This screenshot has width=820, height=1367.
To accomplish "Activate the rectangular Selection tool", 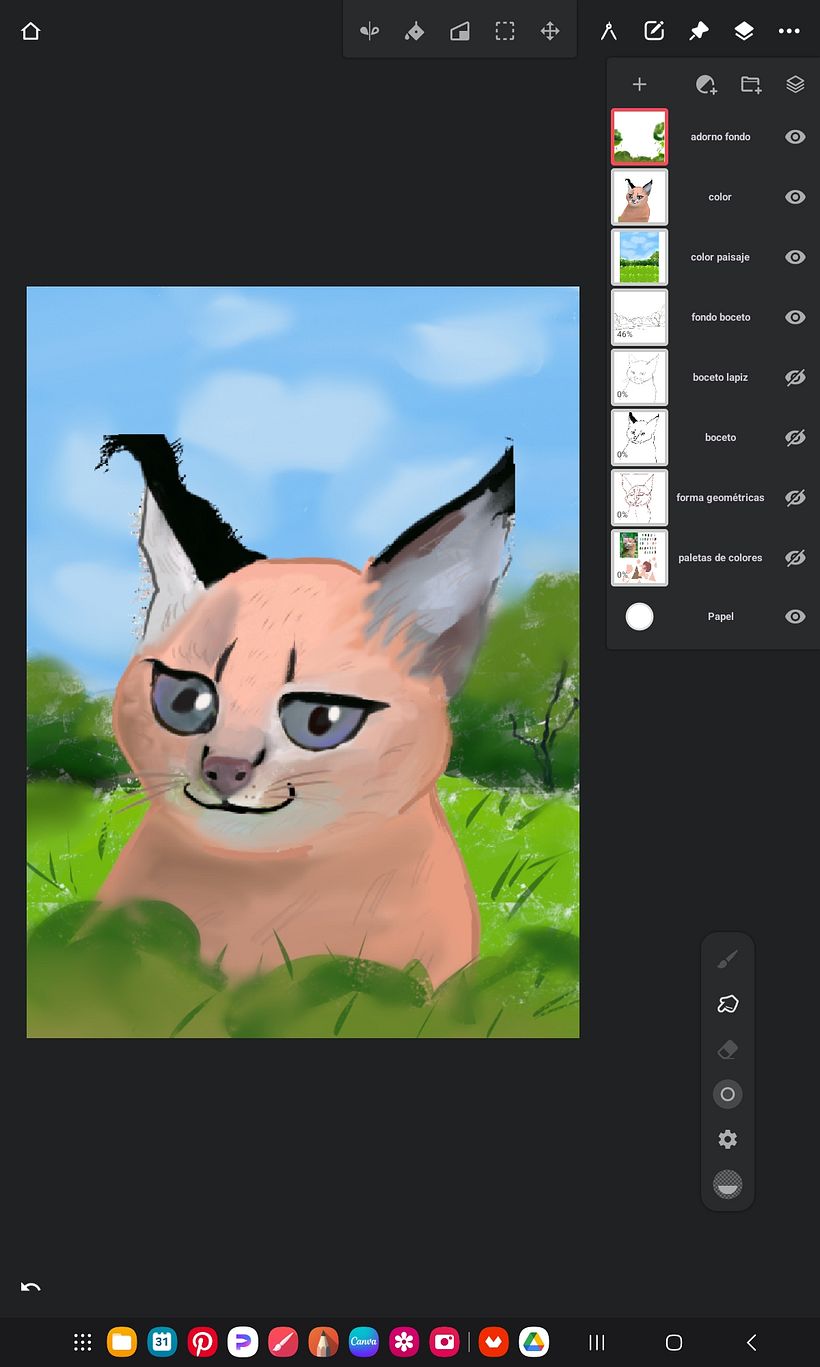I will (x=505, y=31).
